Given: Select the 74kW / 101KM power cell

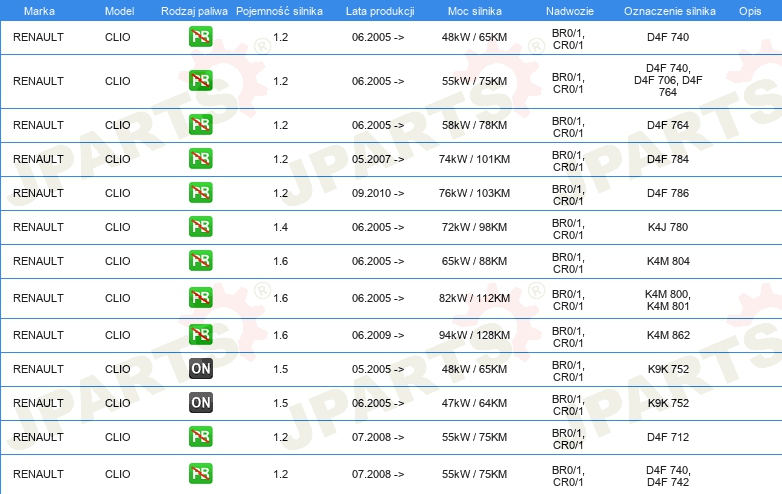Looking at the screenshot, I should [474, 160].
